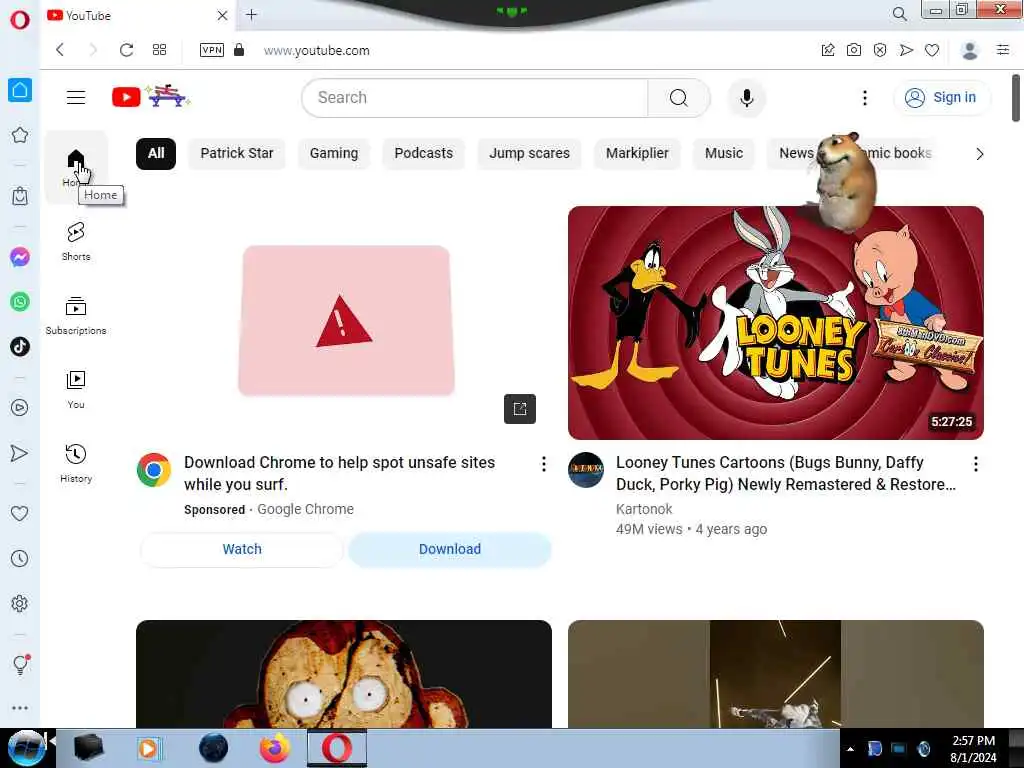Open a new tab with plus button

tap(251, 14)
